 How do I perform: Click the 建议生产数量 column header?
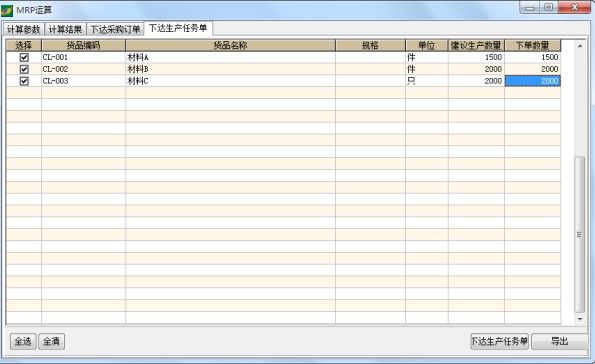click(476, 46)
